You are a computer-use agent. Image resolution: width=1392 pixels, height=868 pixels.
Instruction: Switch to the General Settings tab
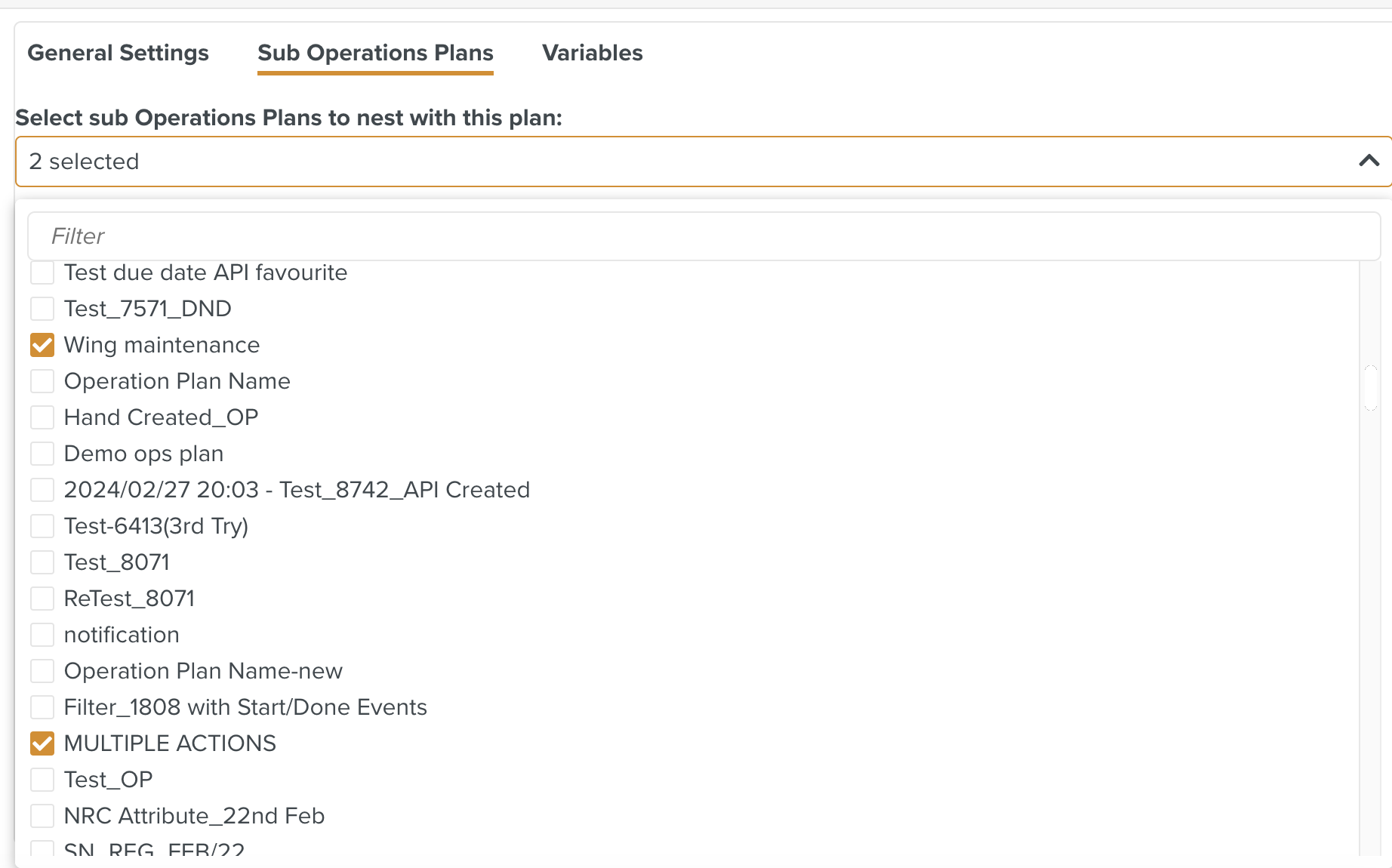118,53
